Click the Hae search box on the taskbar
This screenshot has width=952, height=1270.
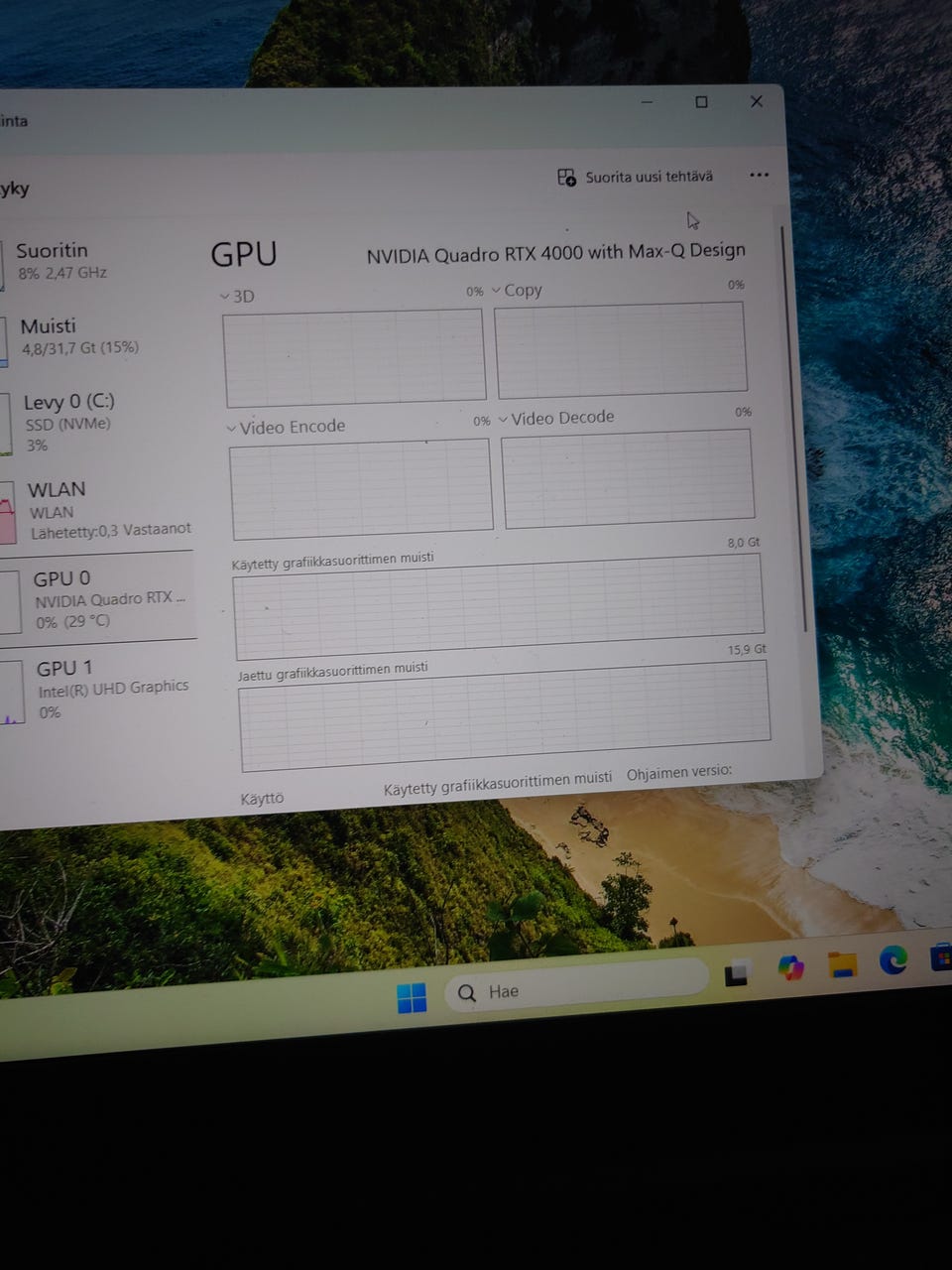click(575, 986)
